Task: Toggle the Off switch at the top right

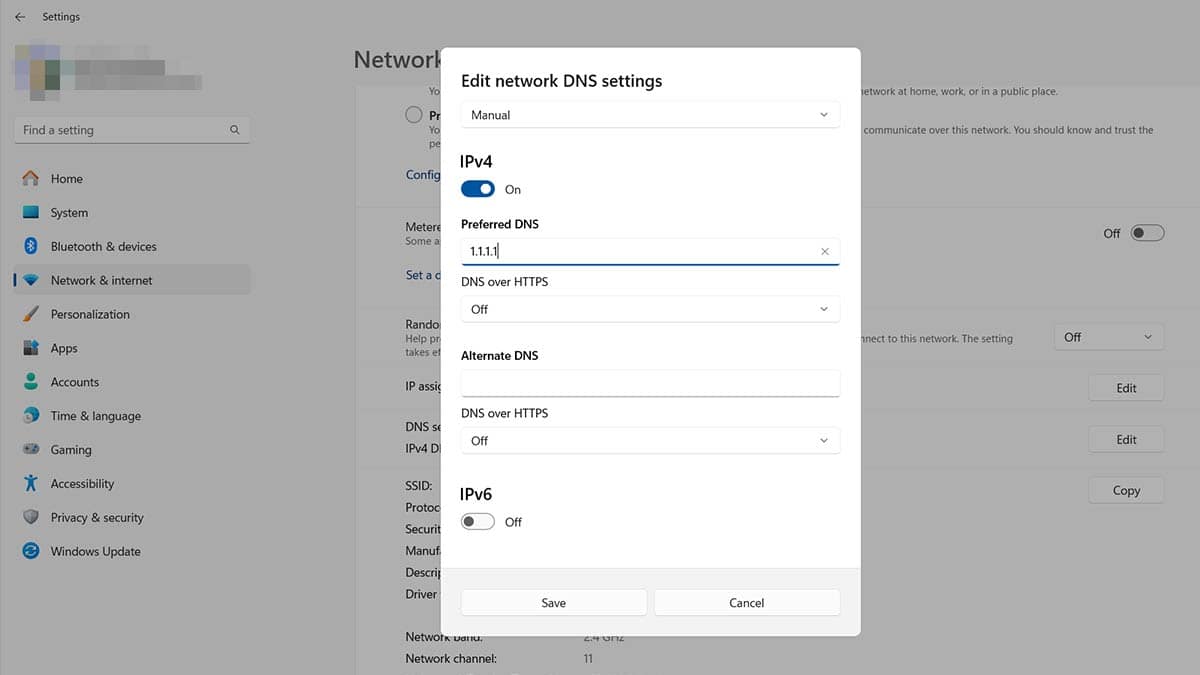Action: (1146, 232)
